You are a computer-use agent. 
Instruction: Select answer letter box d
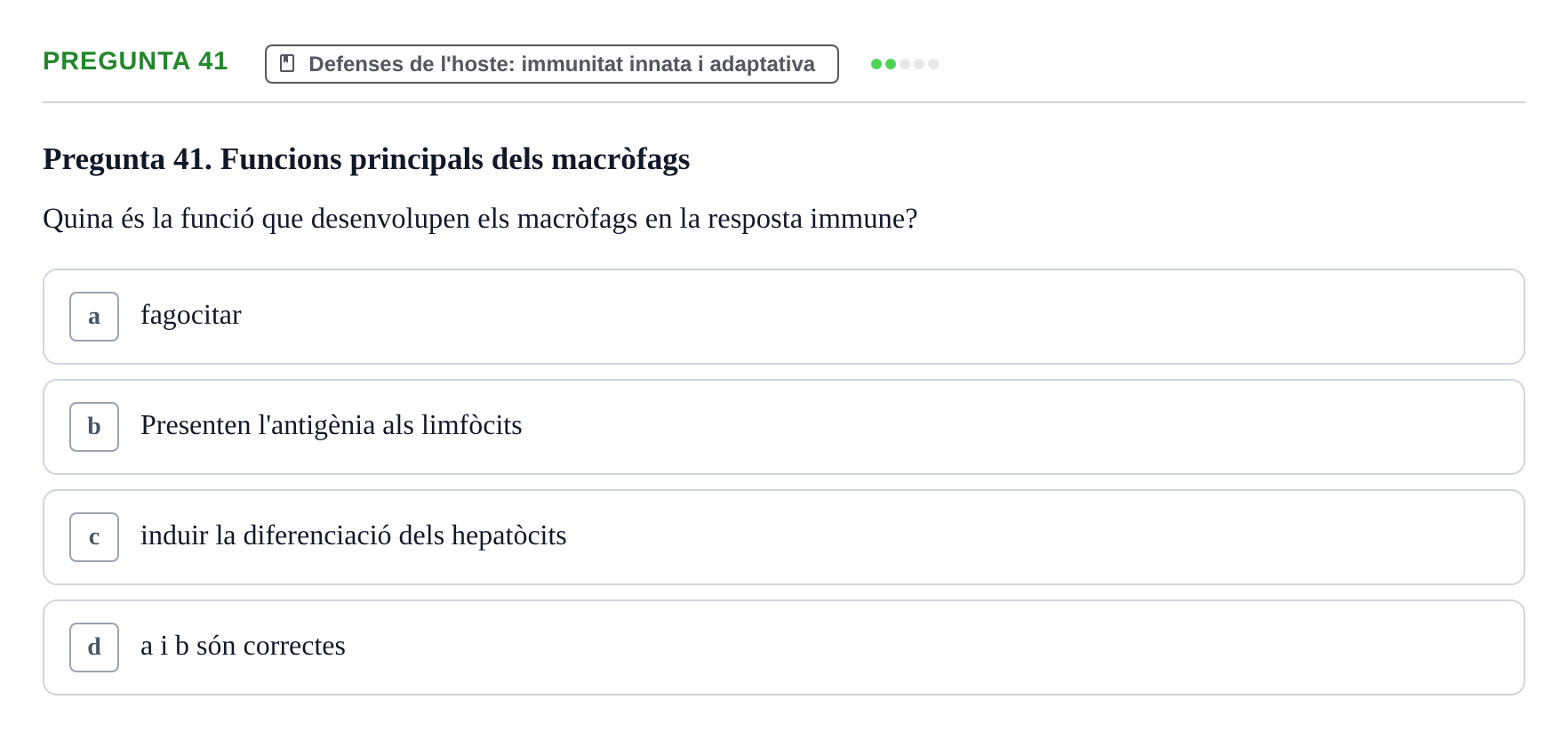pyautogui.click(x=94, y=647)
